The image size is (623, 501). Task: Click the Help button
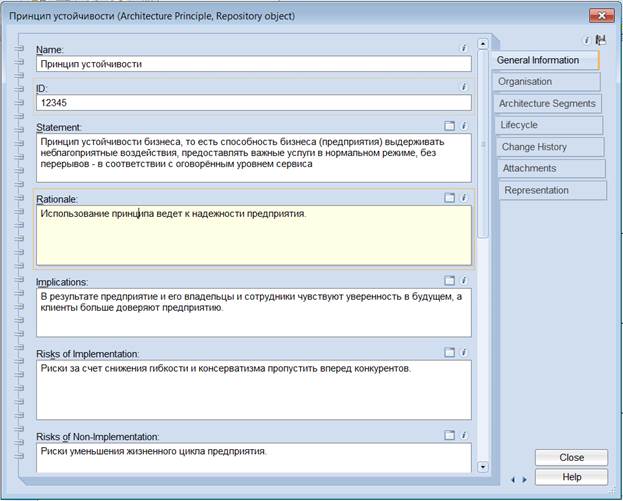click(x=571, y=477)
